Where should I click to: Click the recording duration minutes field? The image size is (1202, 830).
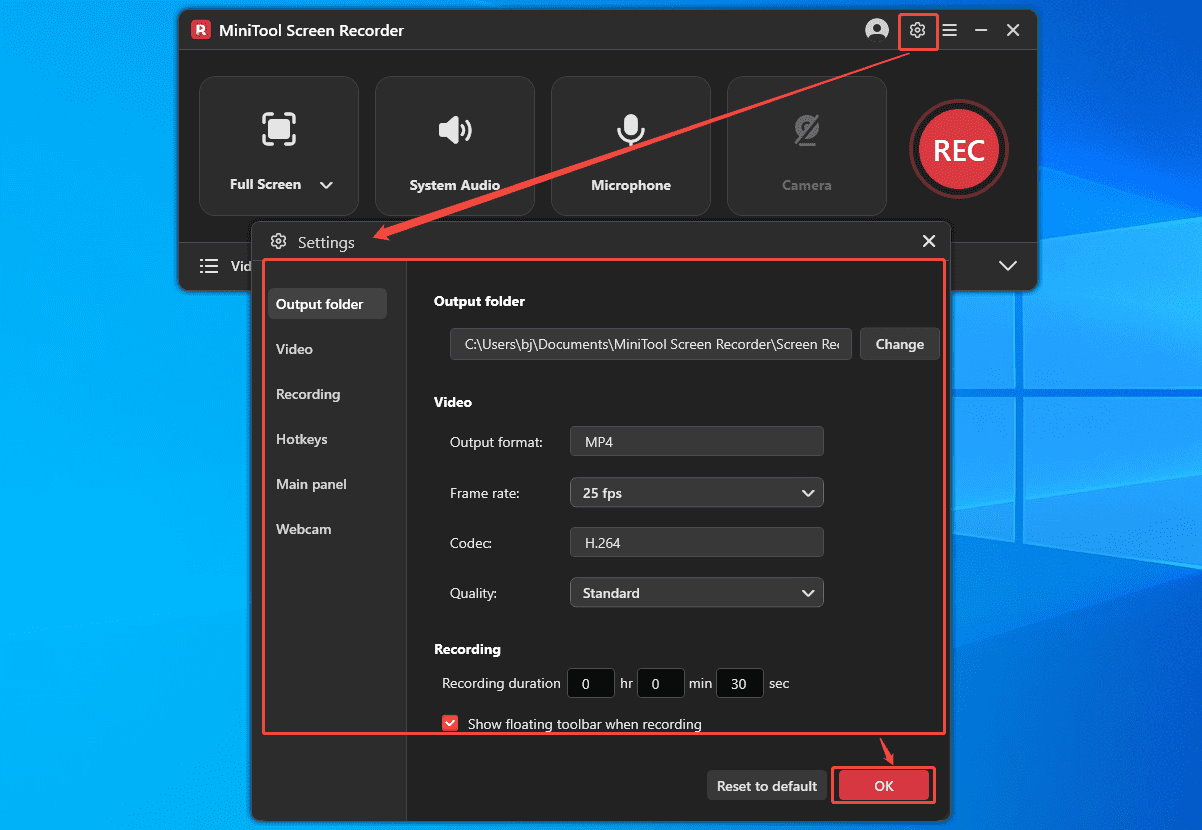[661, 684]
